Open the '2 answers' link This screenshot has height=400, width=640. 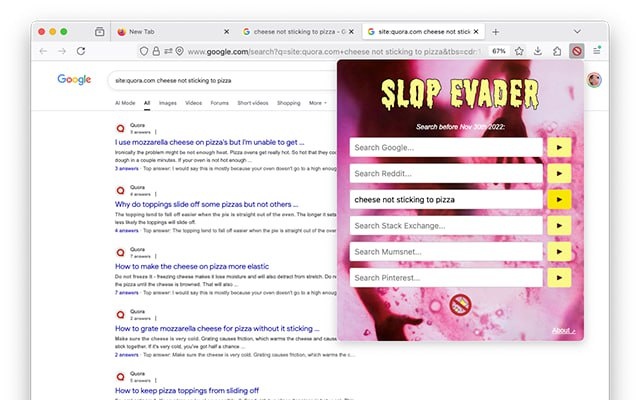click(127, 355)
